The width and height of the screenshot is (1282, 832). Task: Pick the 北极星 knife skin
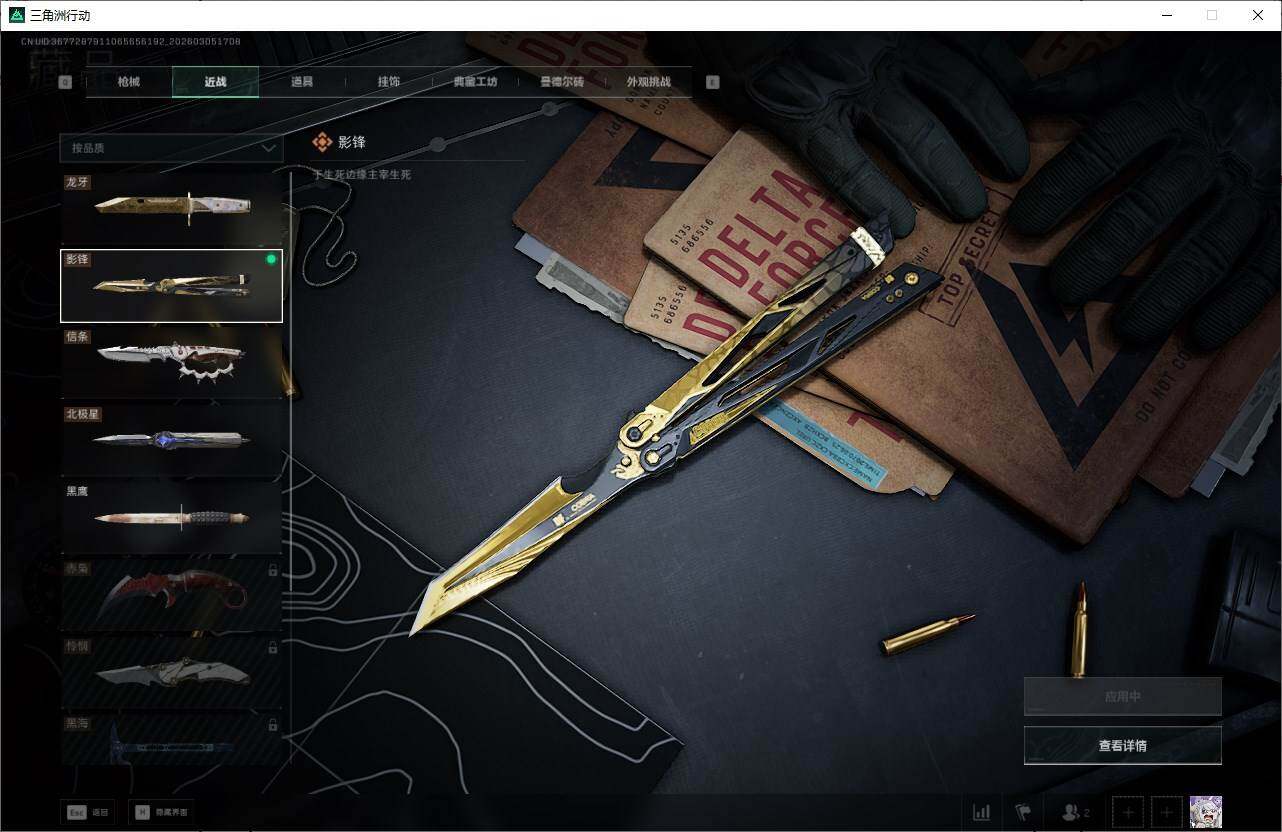(x=171, y=440)
